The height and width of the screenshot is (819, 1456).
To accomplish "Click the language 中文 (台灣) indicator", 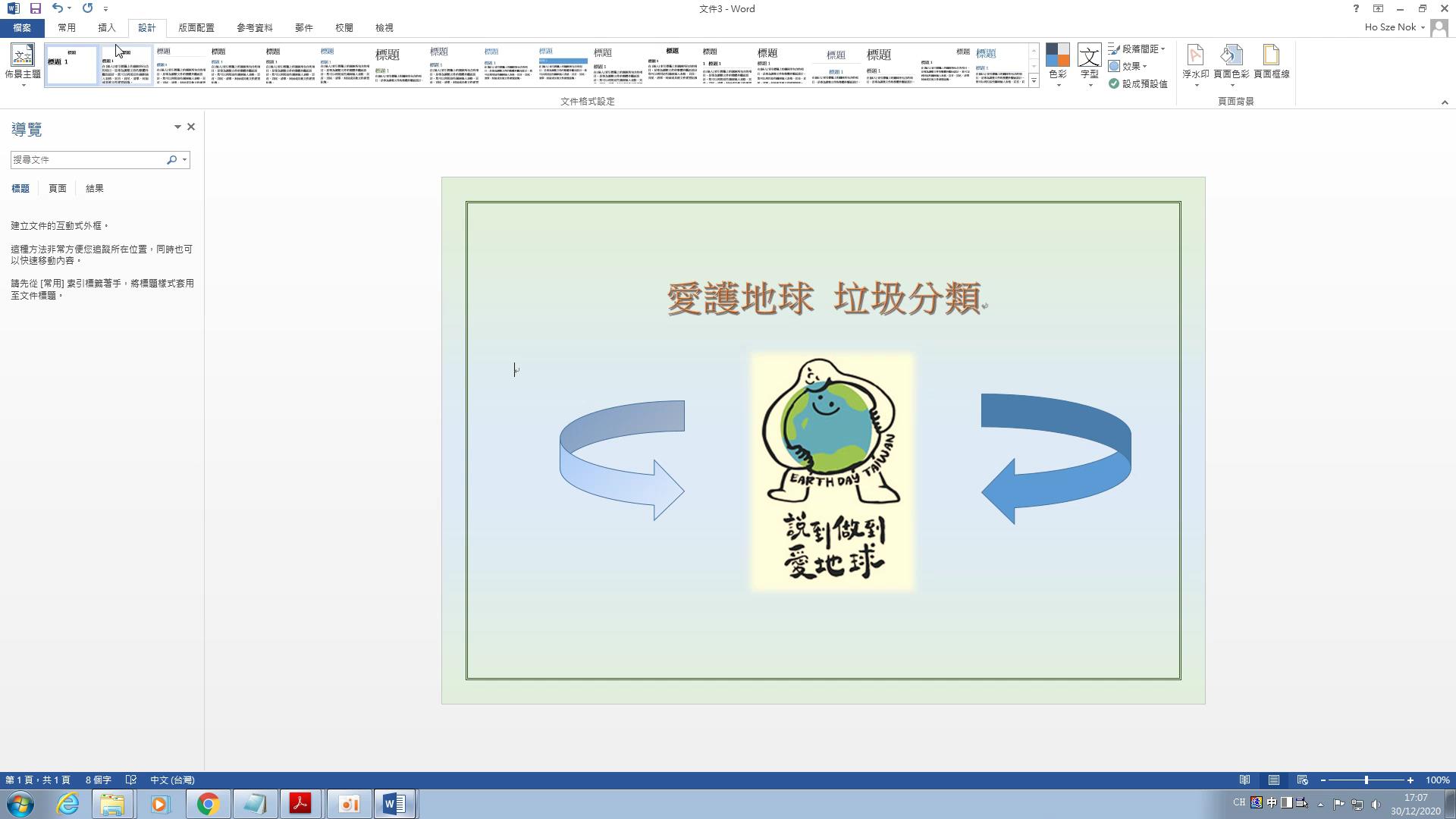I will tap(172, 780).
